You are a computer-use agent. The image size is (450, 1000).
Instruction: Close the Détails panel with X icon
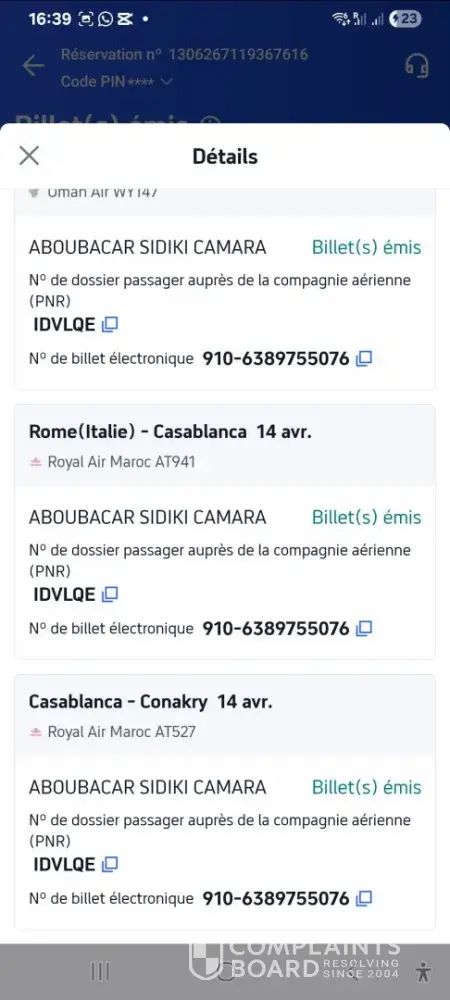point(29,156)
